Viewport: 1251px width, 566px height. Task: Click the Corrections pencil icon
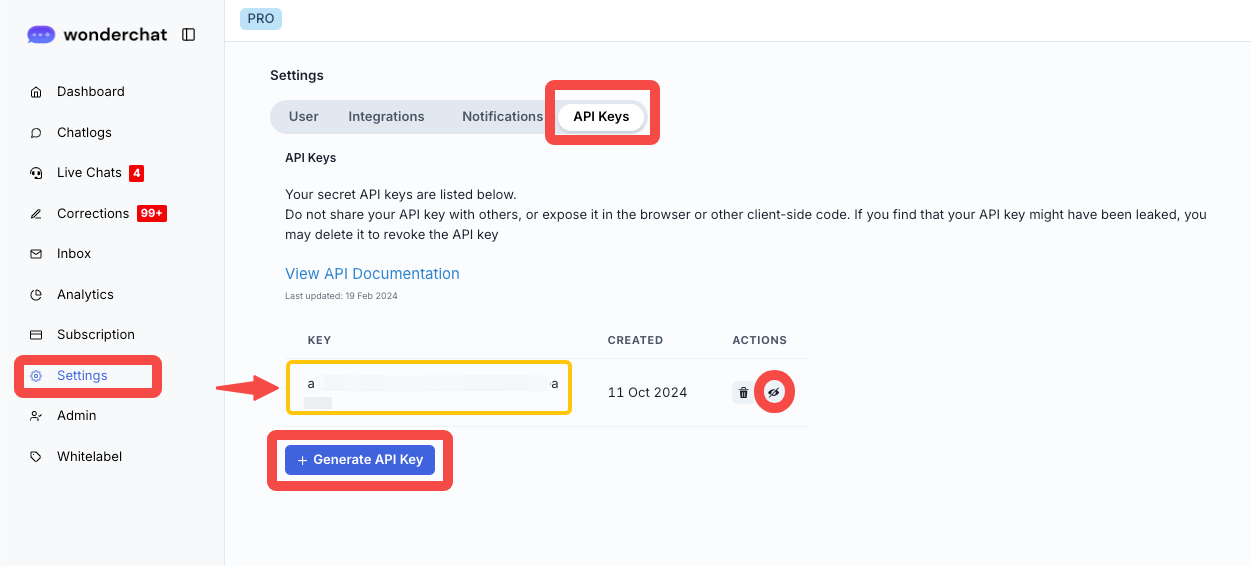36,214
